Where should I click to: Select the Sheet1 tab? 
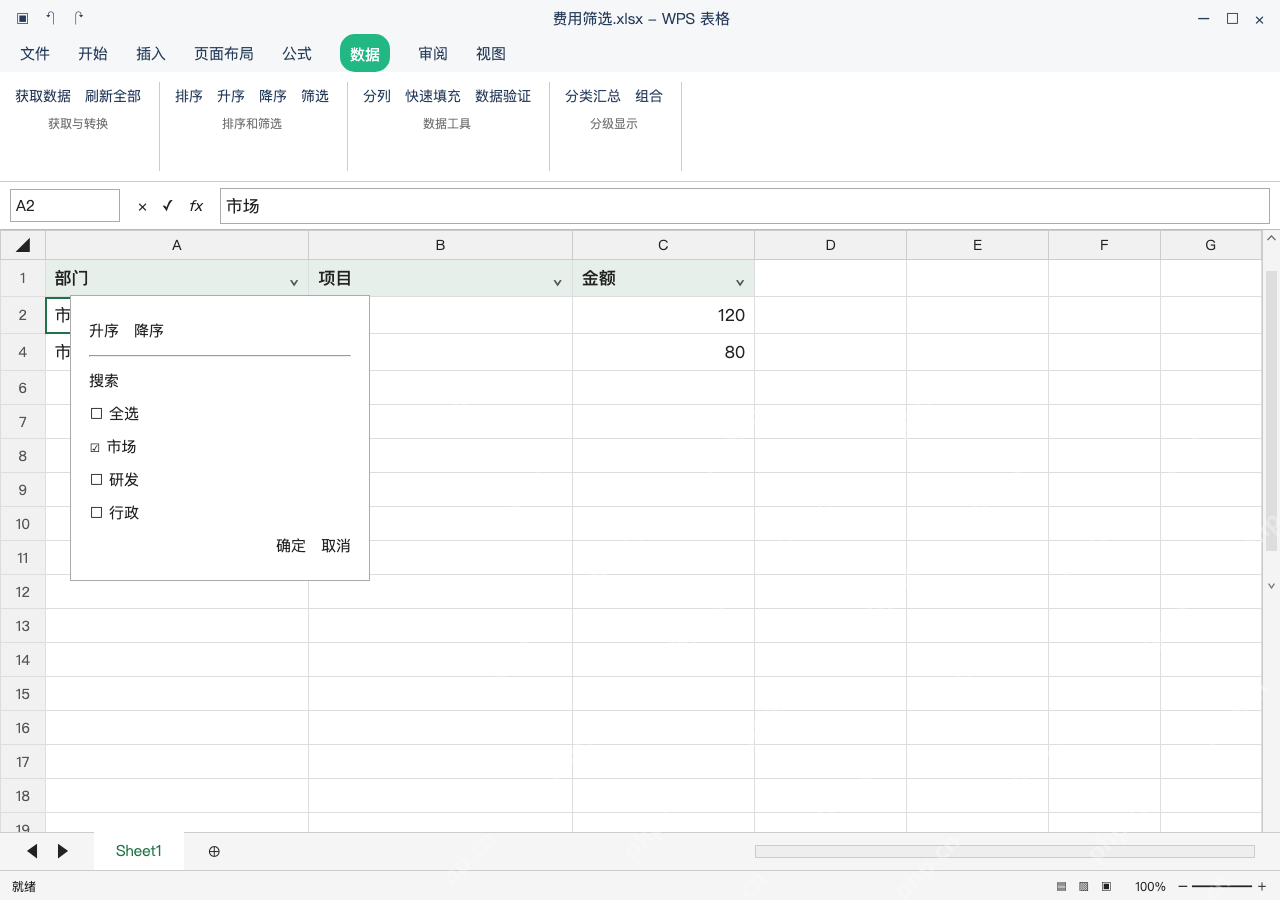(139, 851)
